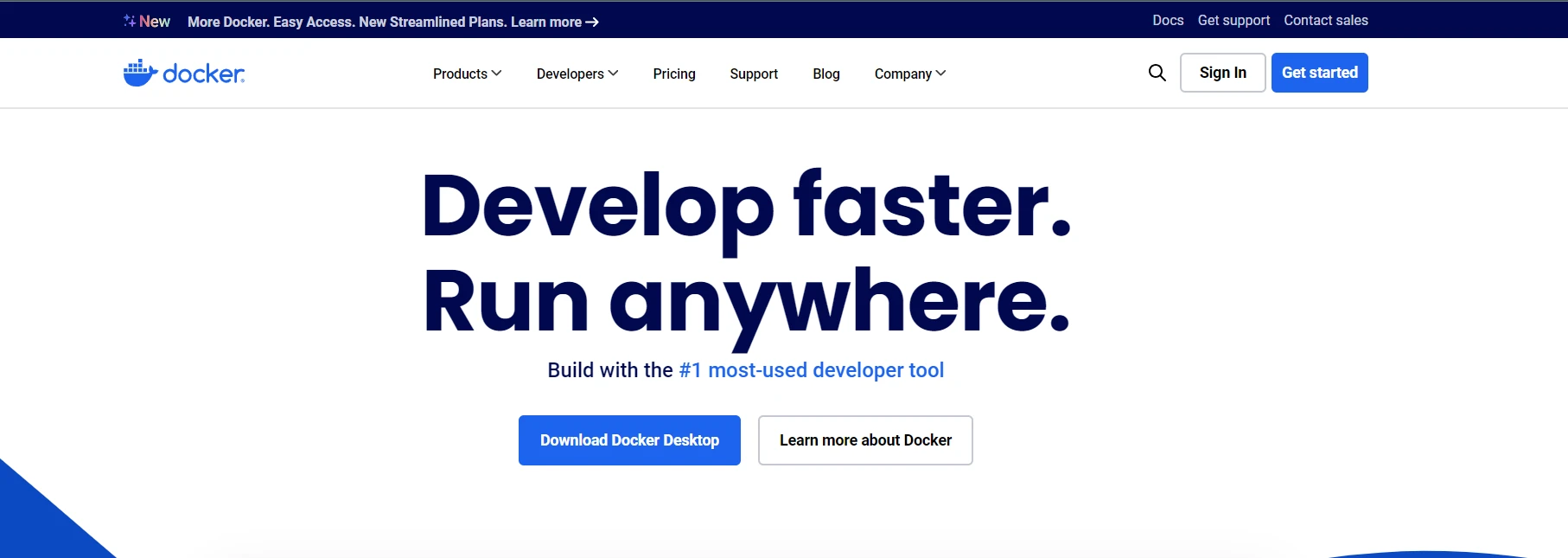
Task: Click the Docker whale logo icon
Action: pos(139,74)
